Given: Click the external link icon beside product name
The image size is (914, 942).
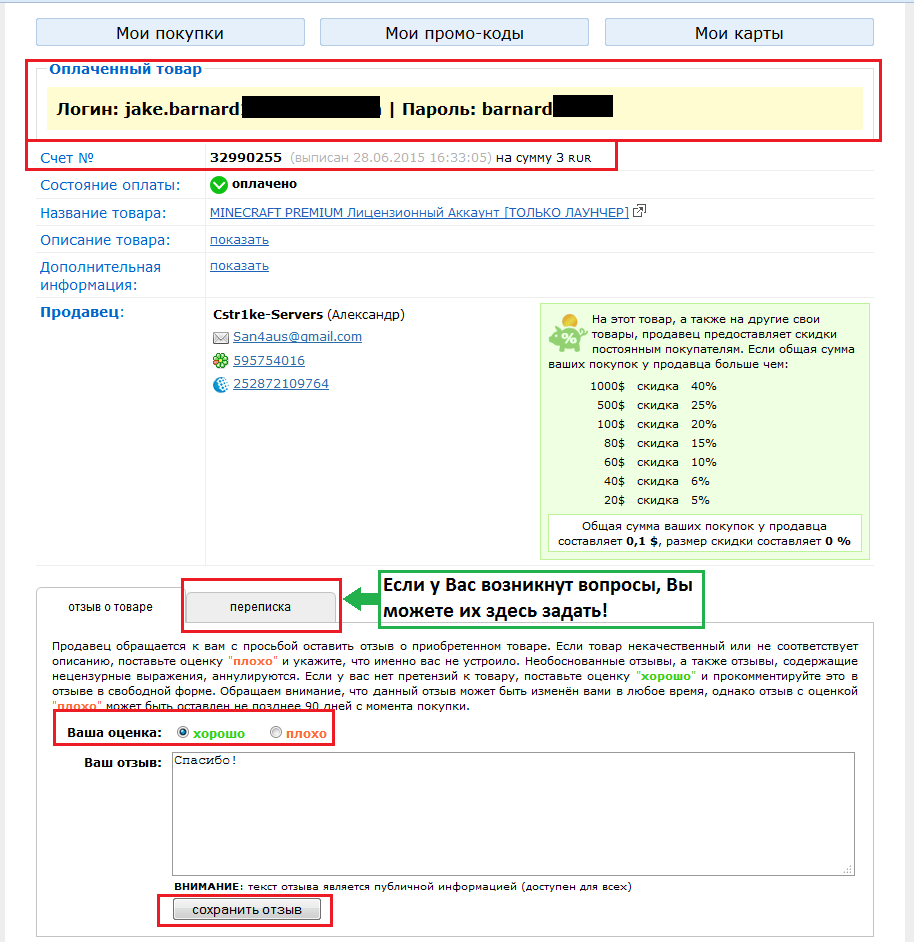Looking at the screenshot, I should coord(640,211).
